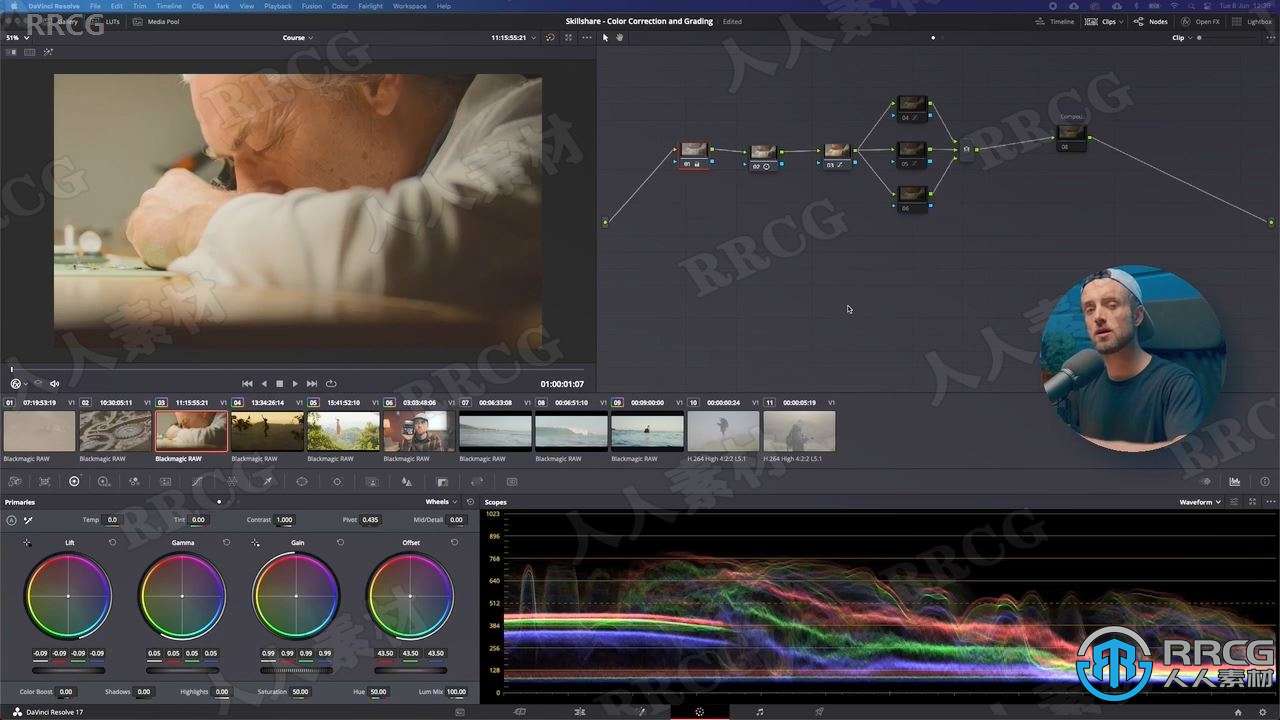Adjust the Gamma master wheel slider

[x=182, y=670]
